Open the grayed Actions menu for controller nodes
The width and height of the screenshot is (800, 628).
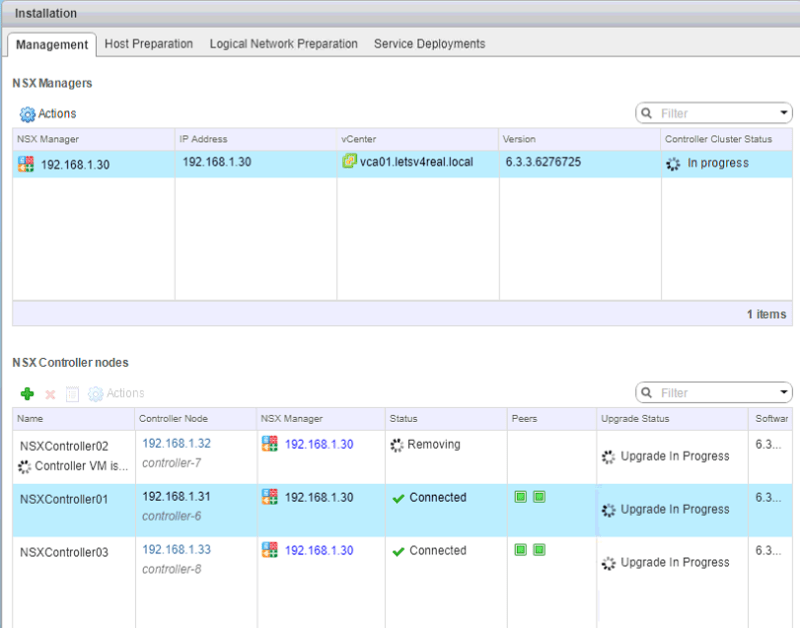click(x=116, y=394)
